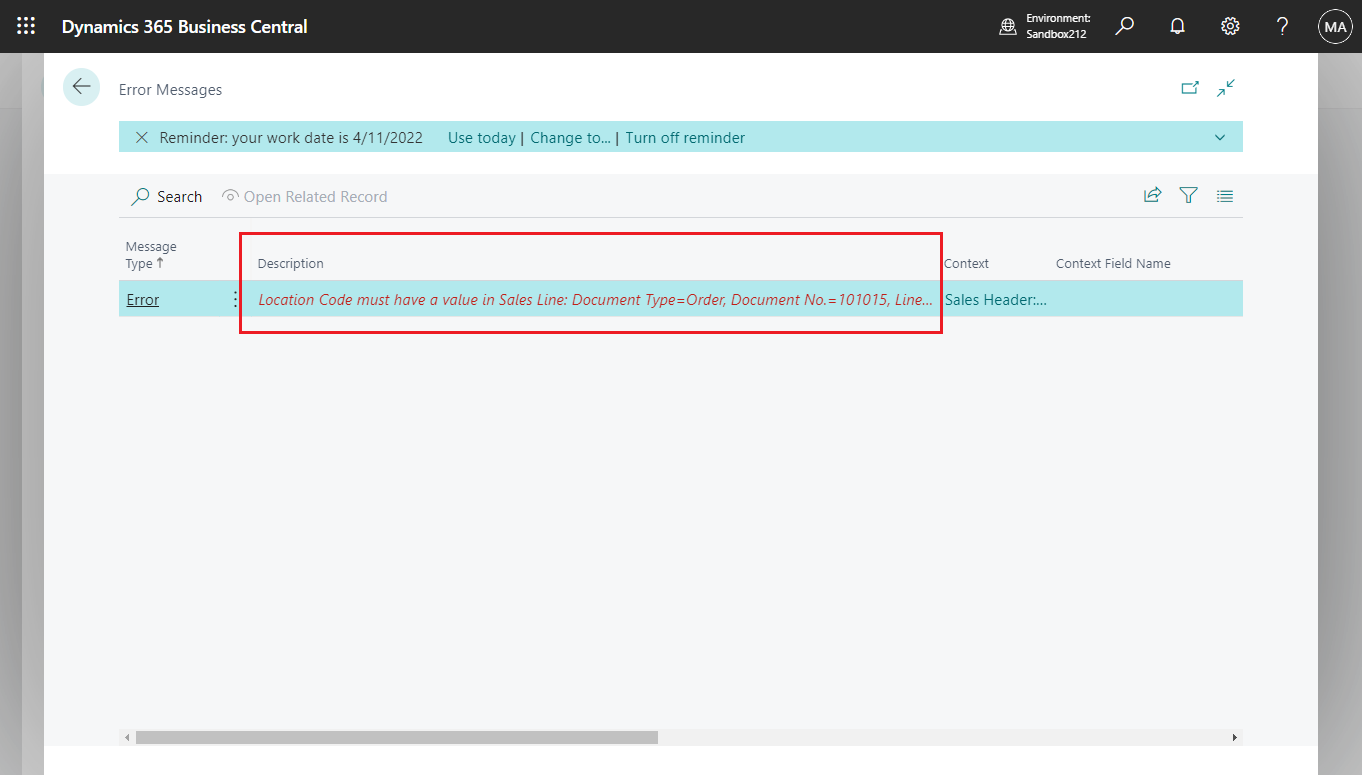Expand the reminder banner chevron
1362x775 pixels.
click(1219, 137)
